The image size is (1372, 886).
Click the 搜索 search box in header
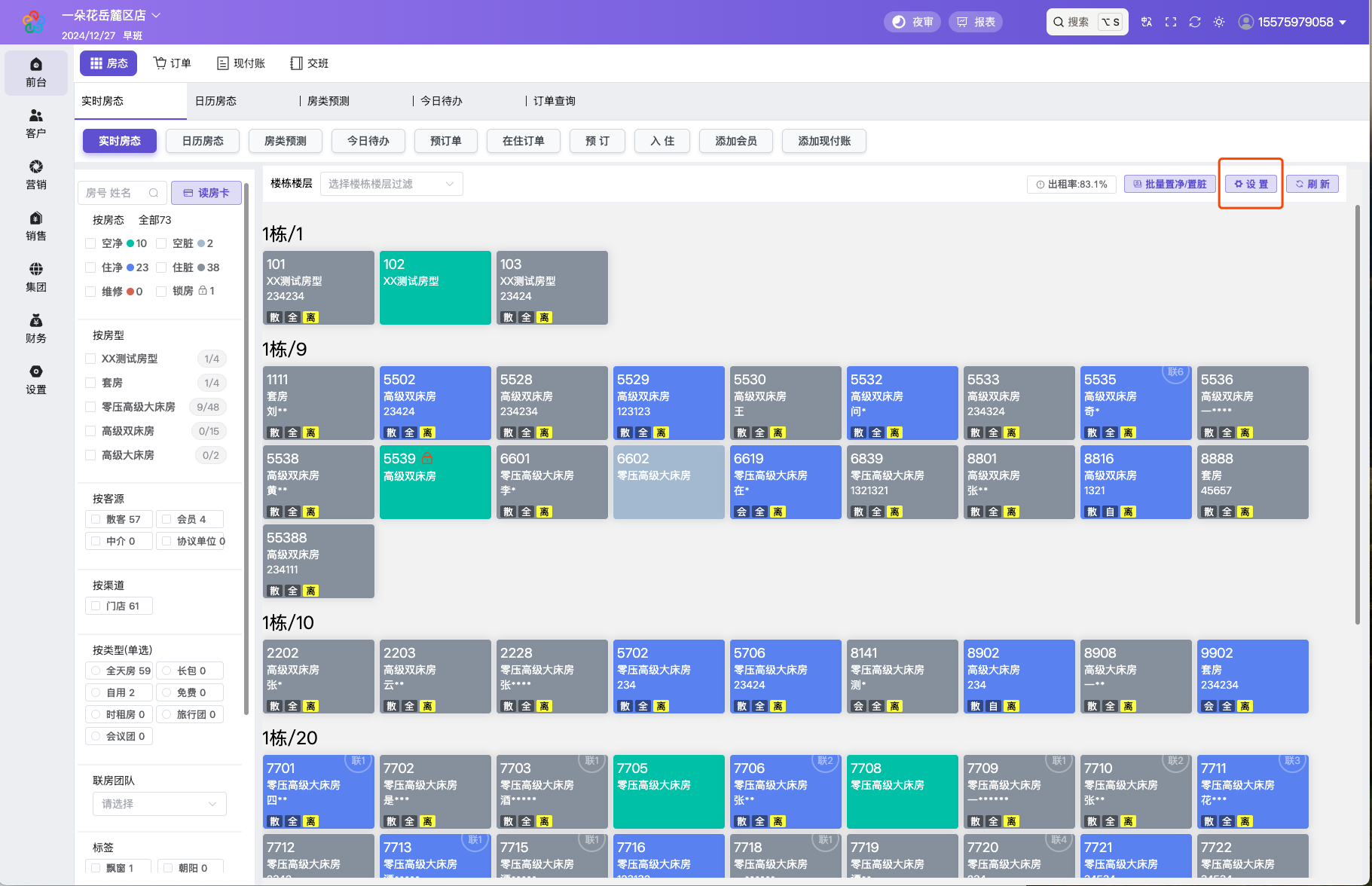click(1087, 22)
